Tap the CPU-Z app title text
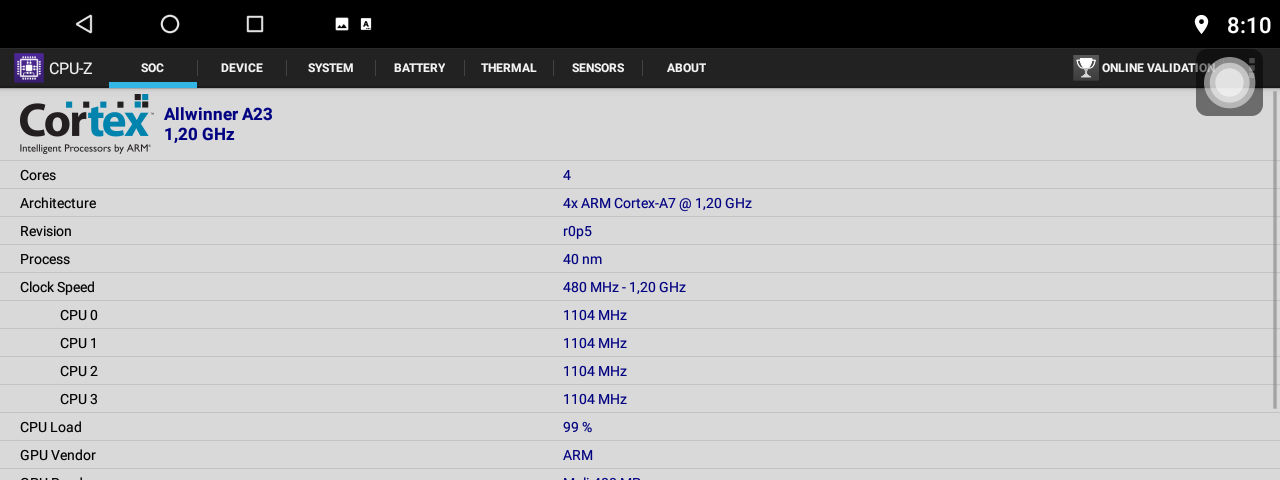This screenshot has width=1280, height=480. (x=70, y=68)
